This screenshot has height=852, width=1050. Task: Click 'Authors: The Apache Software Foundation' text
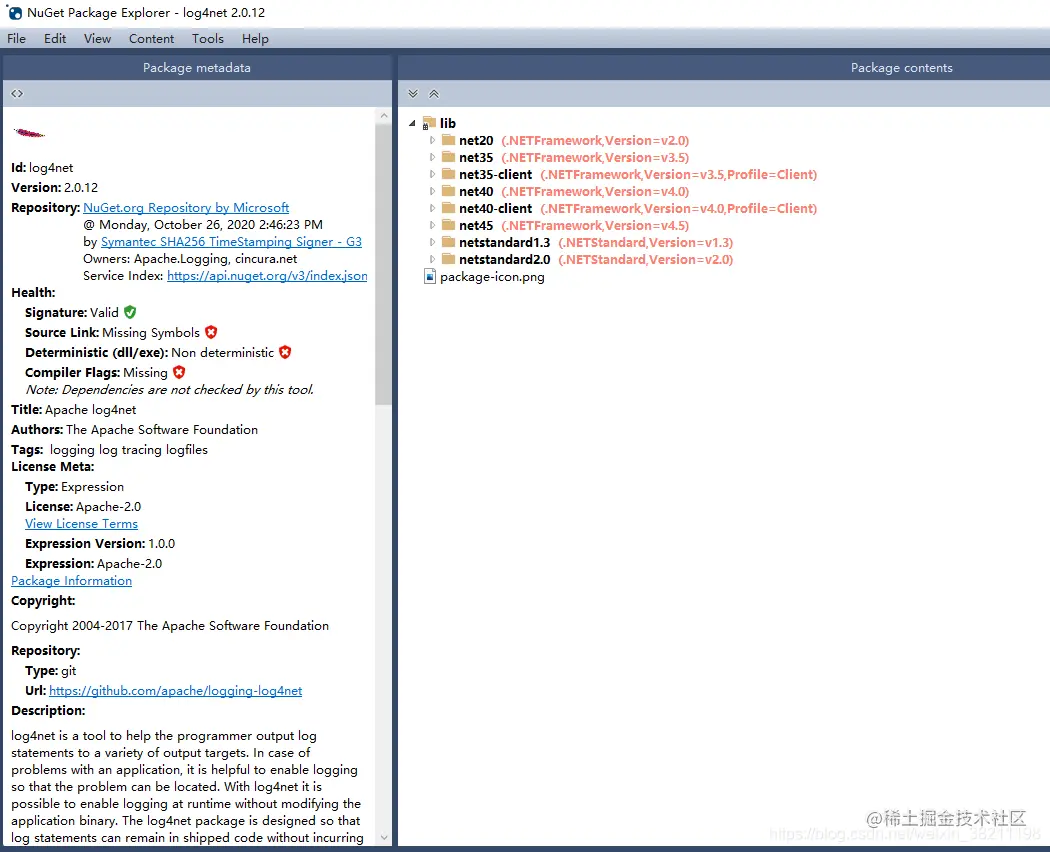click(135, 429)
